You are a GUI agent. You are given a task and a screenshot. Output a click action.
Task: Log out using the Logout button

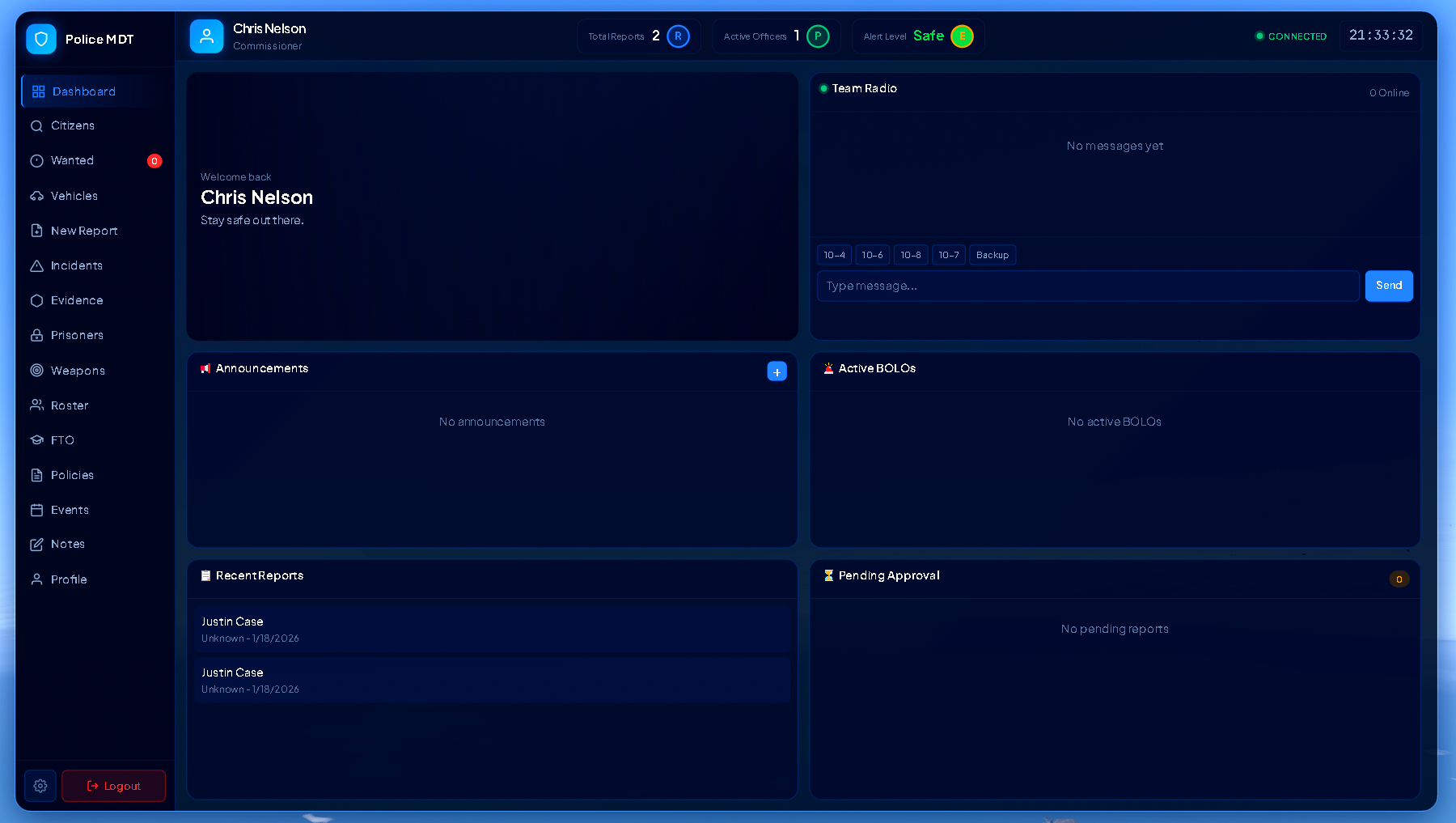(114, 786)
